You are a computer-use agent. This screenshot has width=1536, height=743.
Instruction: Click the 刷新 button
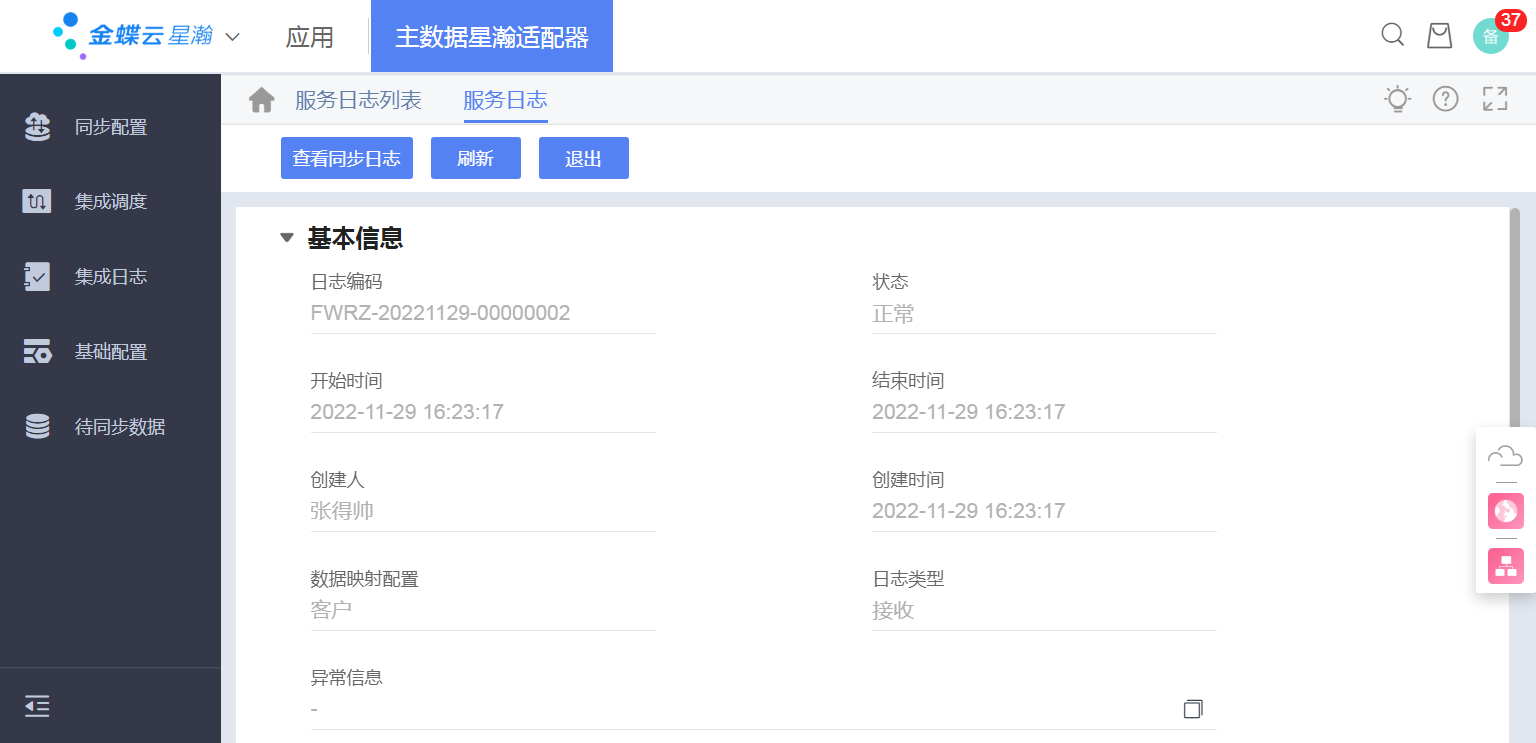pyautogui.click(x=476, y=158)
